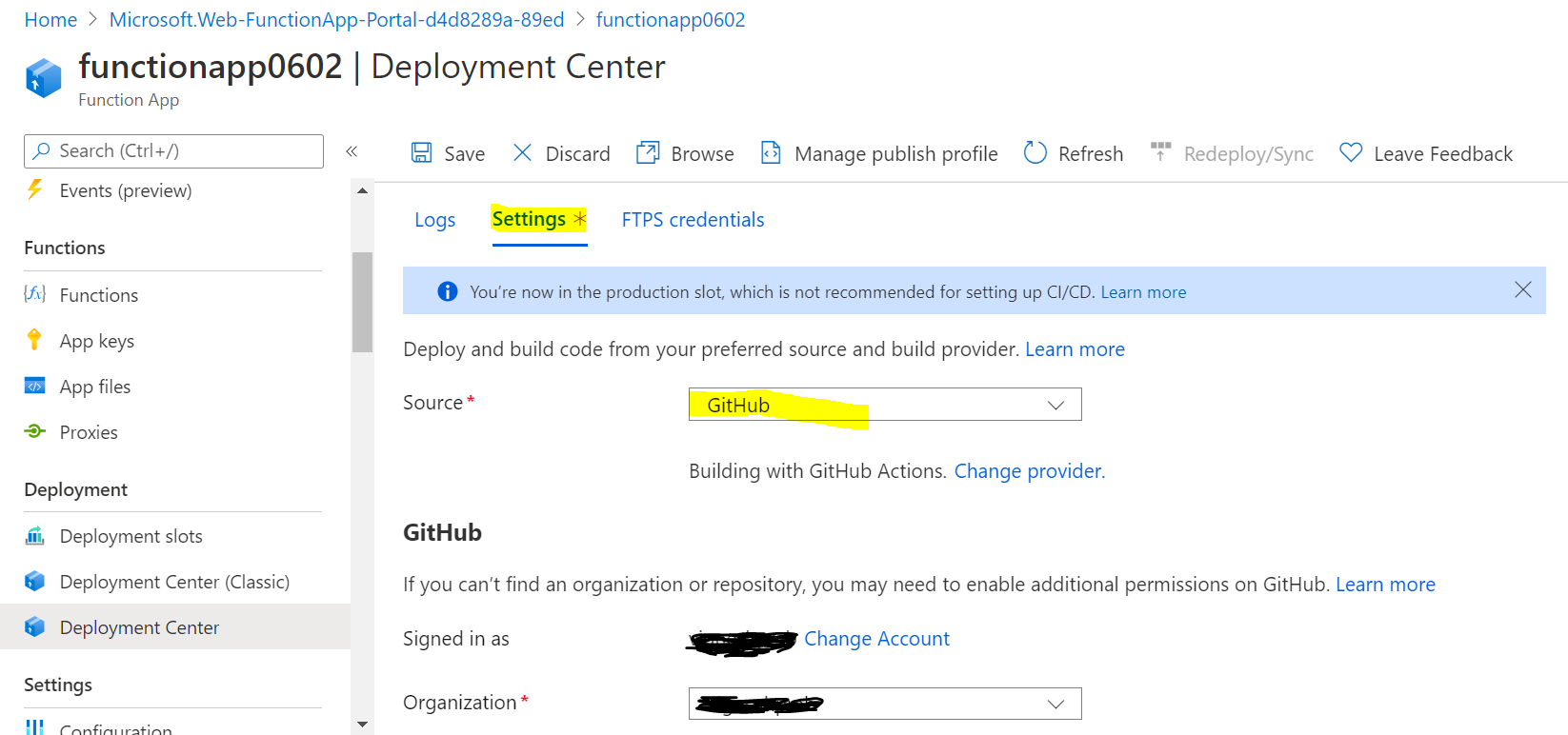Click the sidebar scroll down arrow

pos(362,725)
